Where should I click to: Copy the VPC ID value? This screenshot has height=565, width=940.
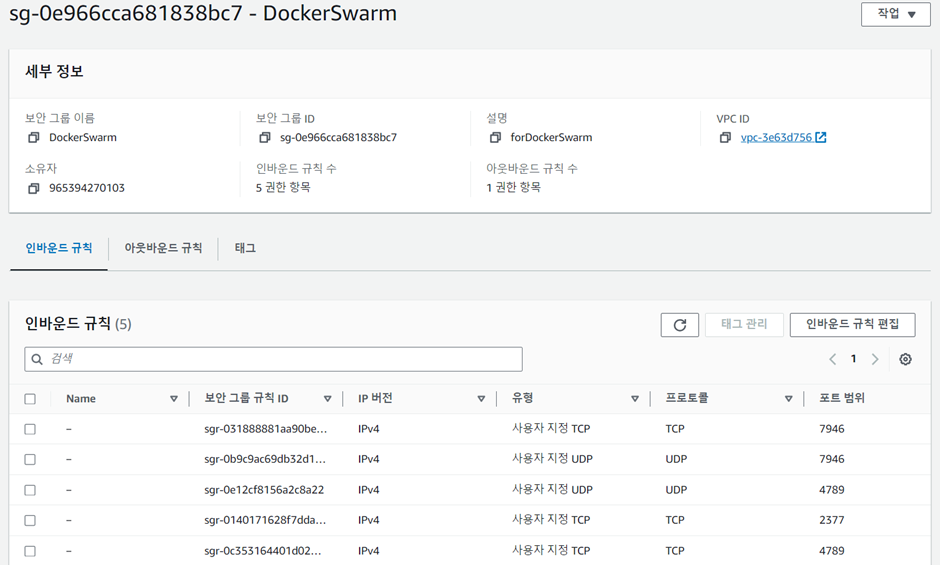coord(725,137)
